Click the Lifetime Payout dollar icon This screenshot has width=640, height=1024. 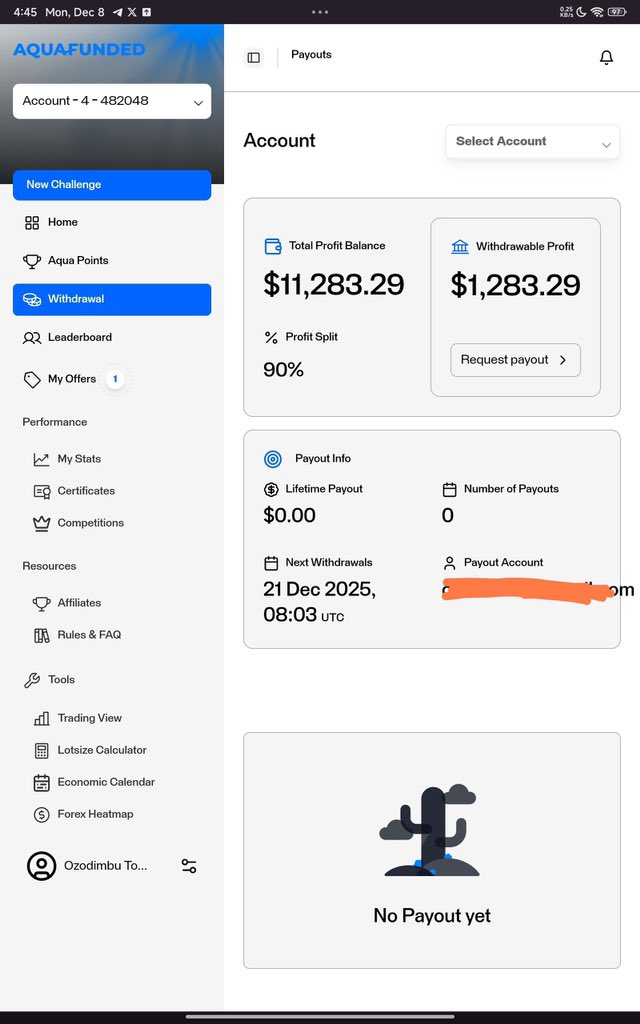click(x=271, y=489)
